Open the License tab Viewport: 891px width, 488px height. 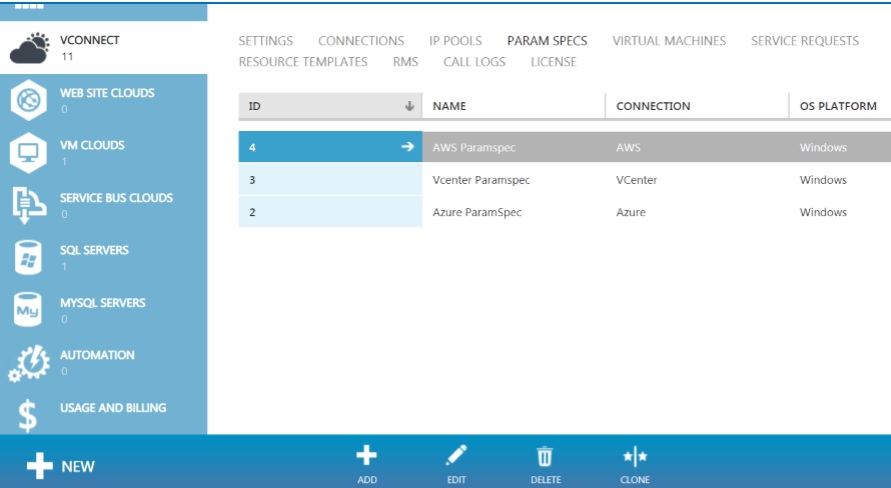coord(553,62)
